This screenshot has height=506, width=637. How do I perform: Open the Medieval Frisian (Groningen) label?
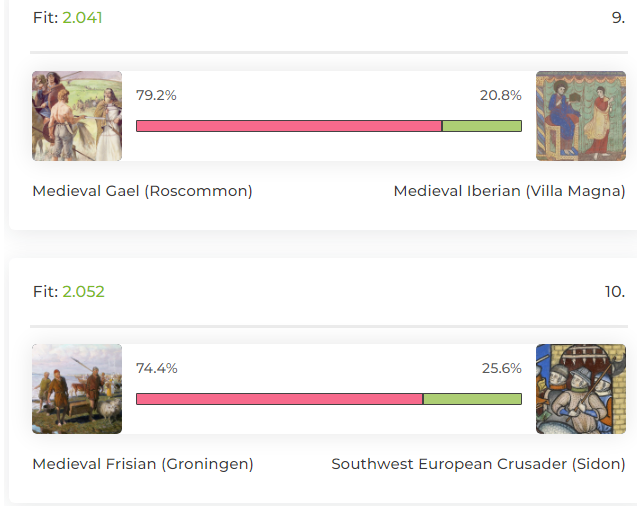(x=143, y=464)
